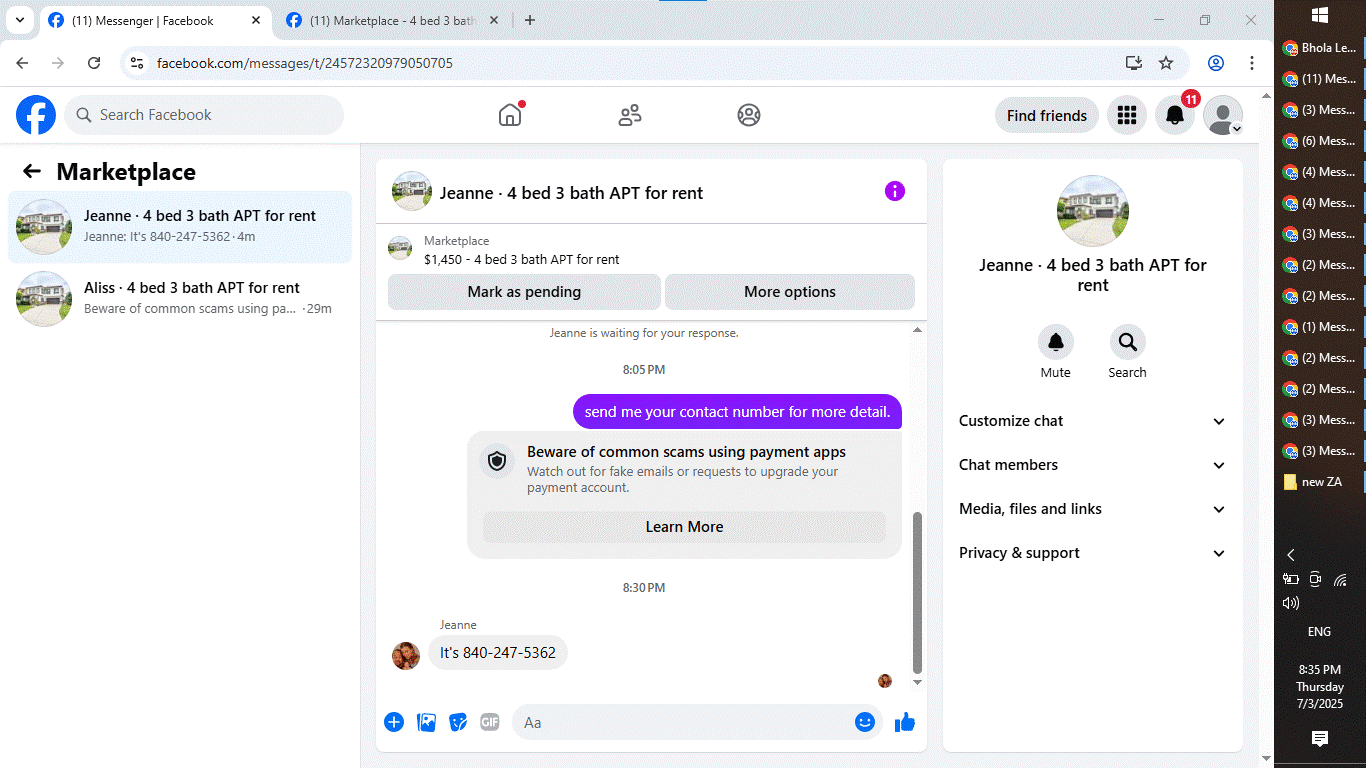This screenshot has width=1366, height=768.
Task: Reload the current page
Action: [x=94, y=63]
